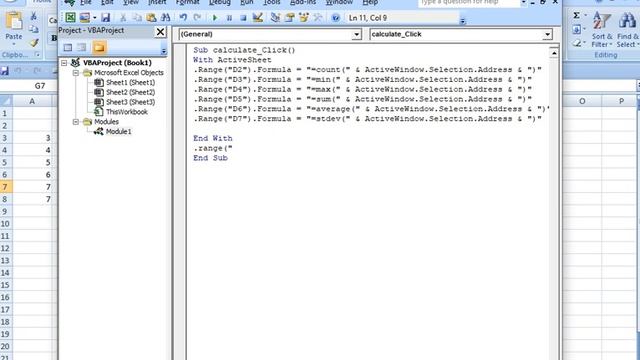Click code editor scrollbar up arrow
Image resolution: width=640 pixels, height=360 pixels.
[x=554, y=53]
